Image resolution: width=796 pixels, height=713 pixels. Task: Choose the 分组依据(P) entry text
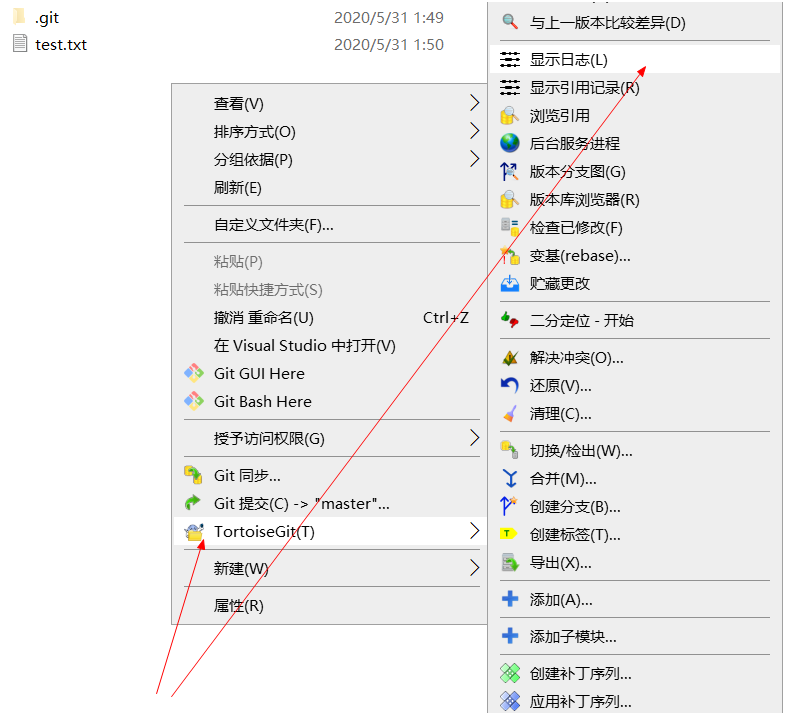(x=253, y=159)
